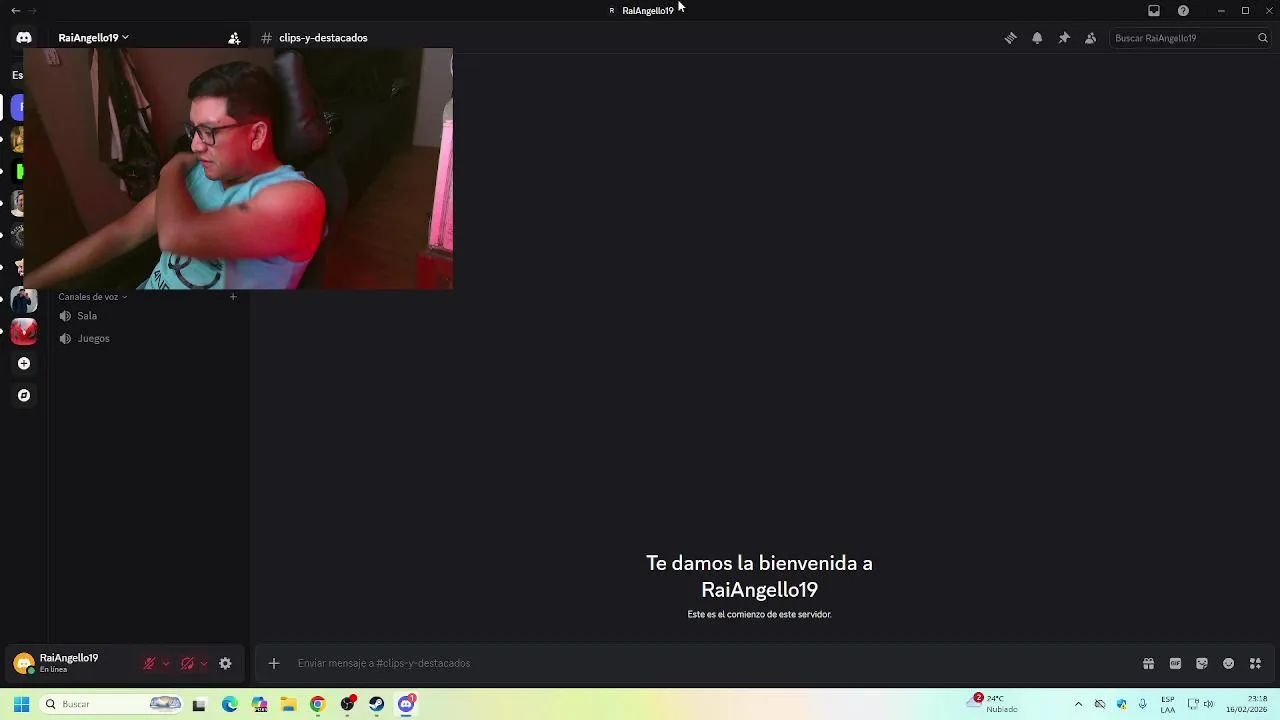This screenshot has width=1280, height=720.
Task: Toggle the member list icon
Action: [1091, 38]
